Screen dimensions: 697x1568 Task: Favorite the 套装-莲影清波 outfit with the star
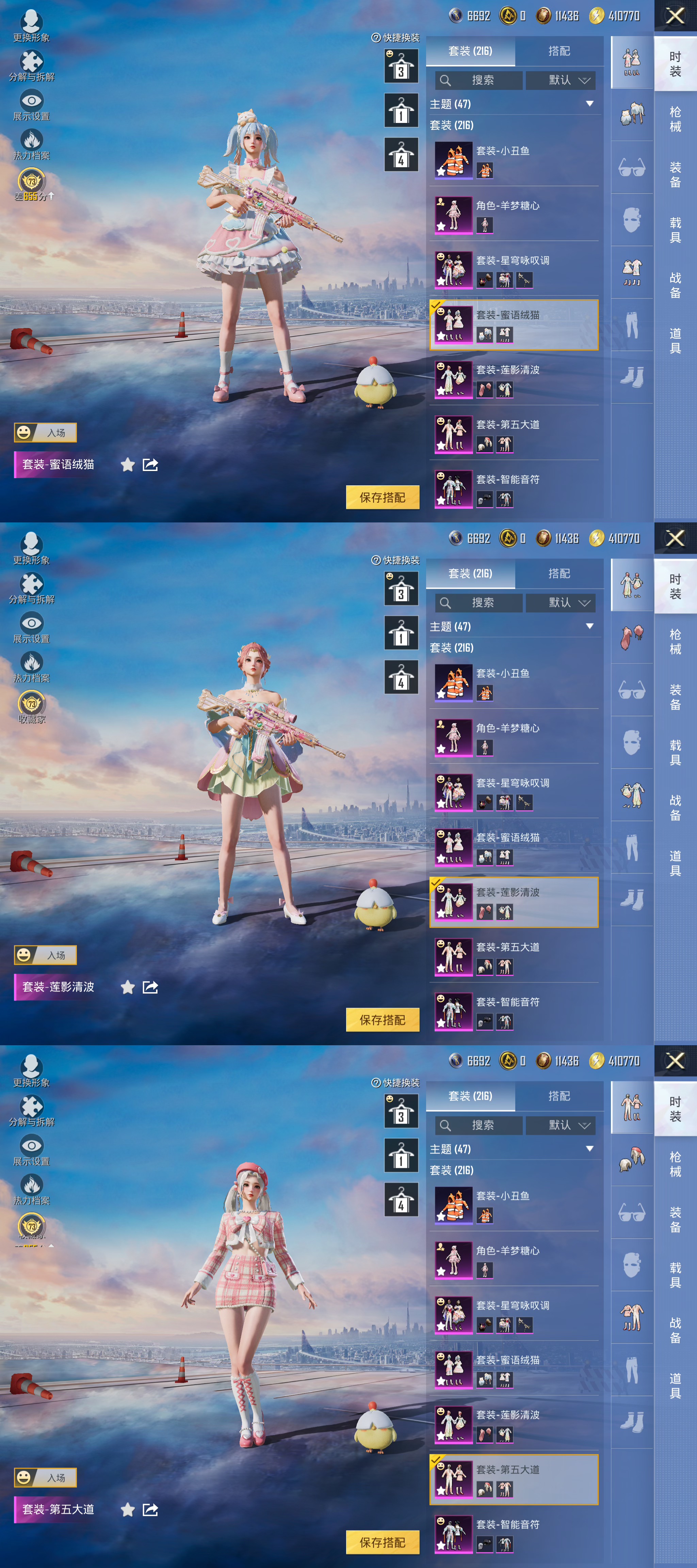pos(128,987)
